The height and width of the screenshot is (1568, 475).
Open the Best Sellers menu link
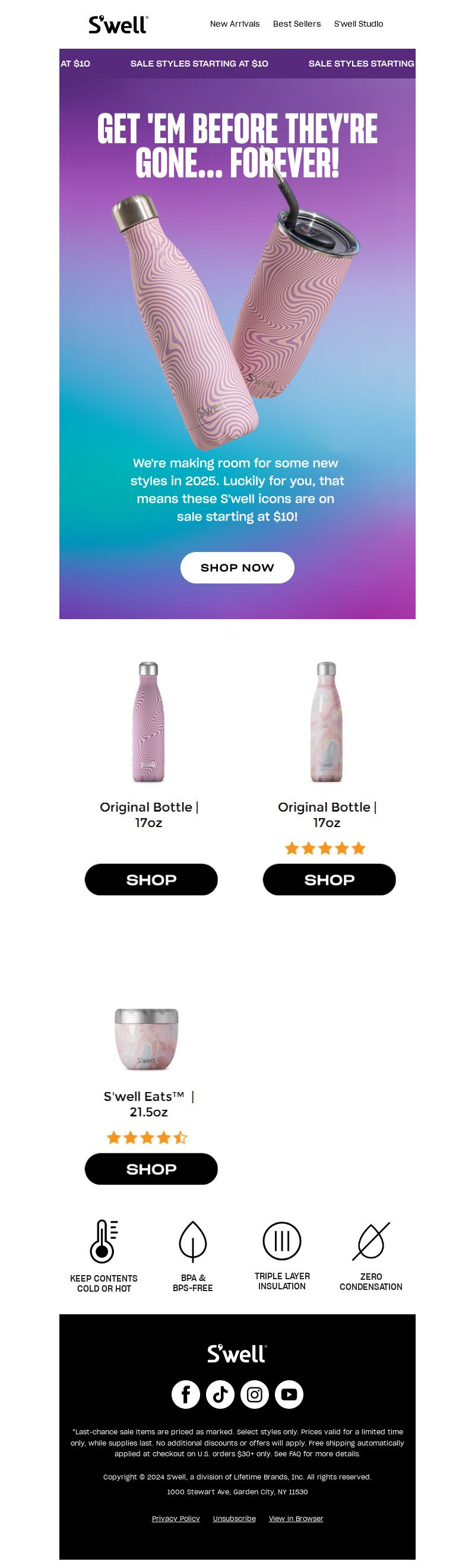pyautogui.click(x=297, y=24)
